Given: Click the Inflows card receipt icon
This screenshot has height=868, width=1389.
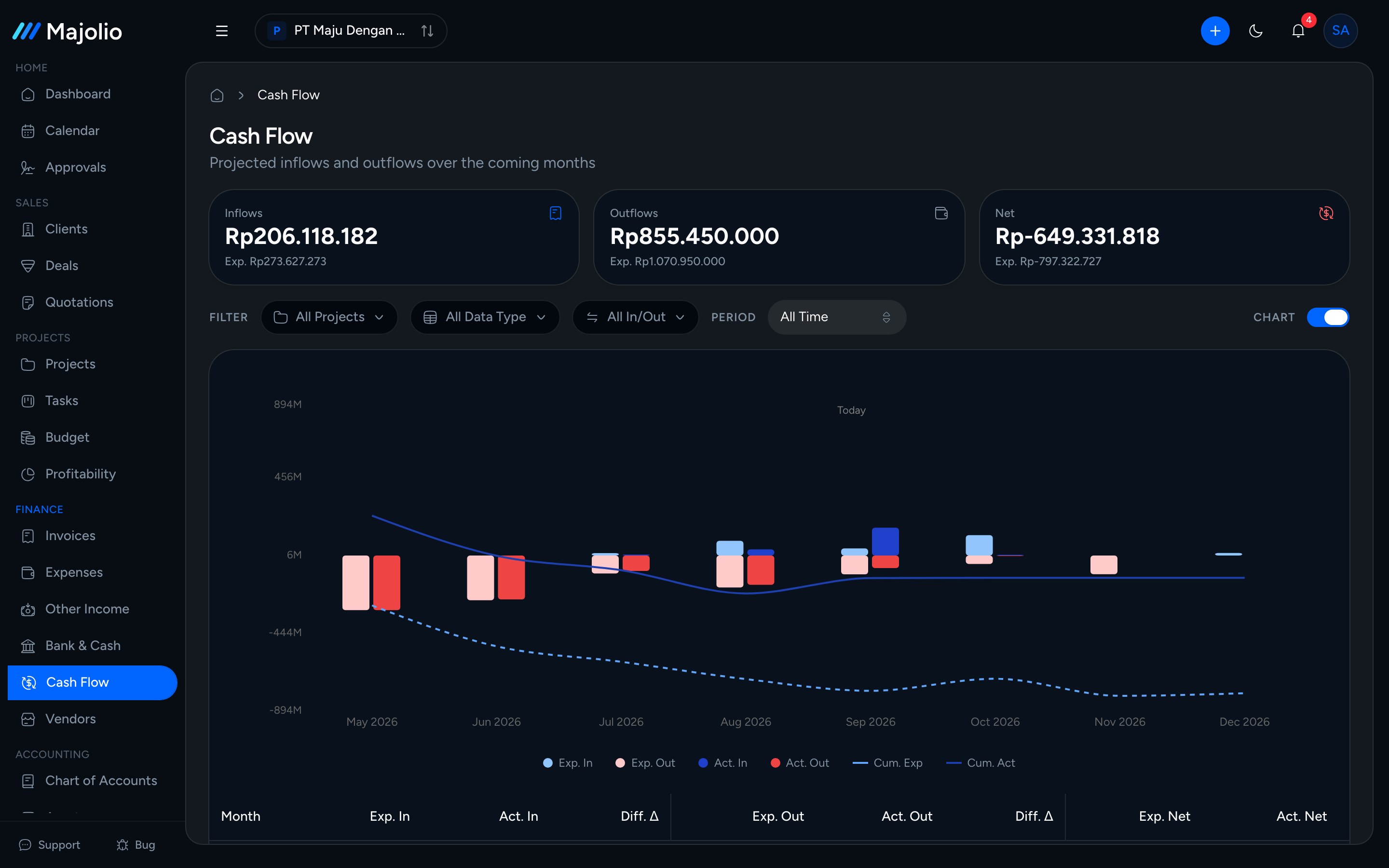Looking at the screenshot, I should (555, 213).
